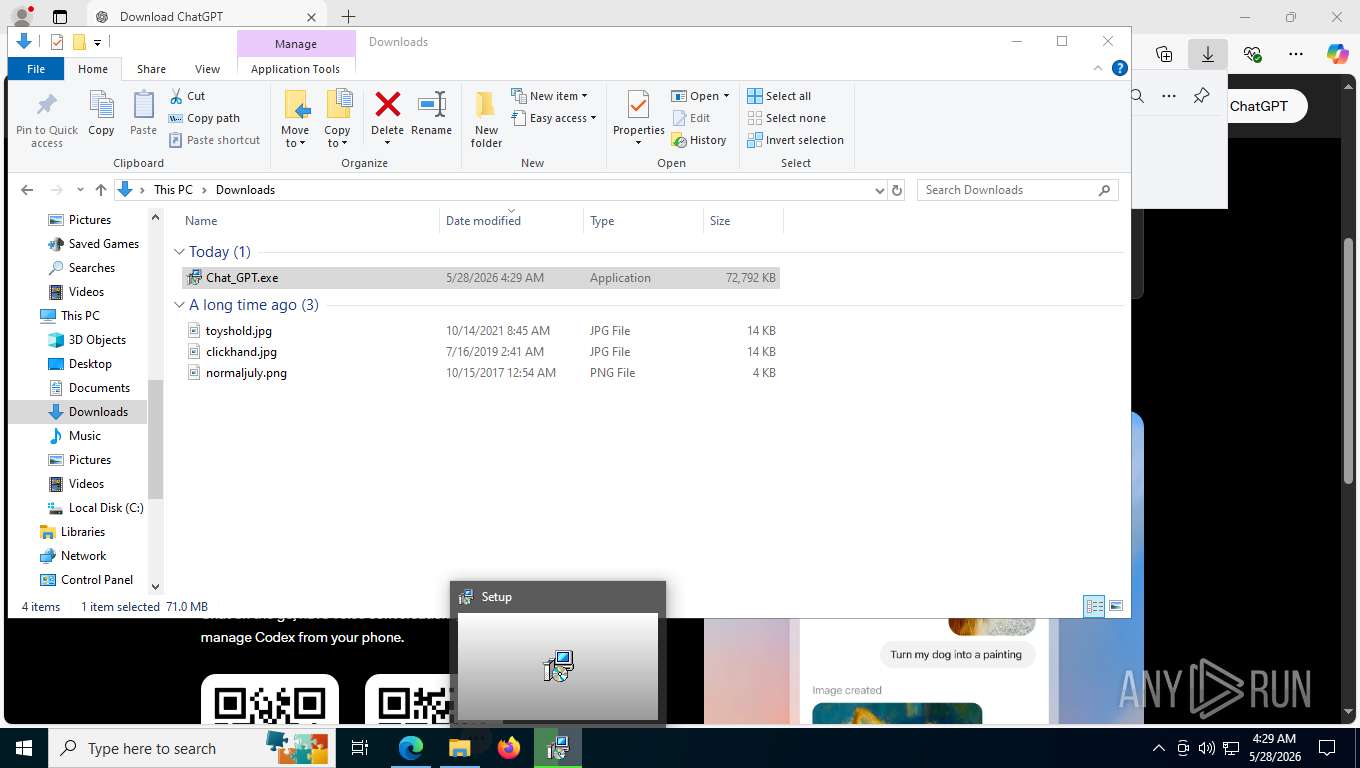Click the Manage contextual tab
This screenshot has height=768, width=1360.
[x=296, y=44]
